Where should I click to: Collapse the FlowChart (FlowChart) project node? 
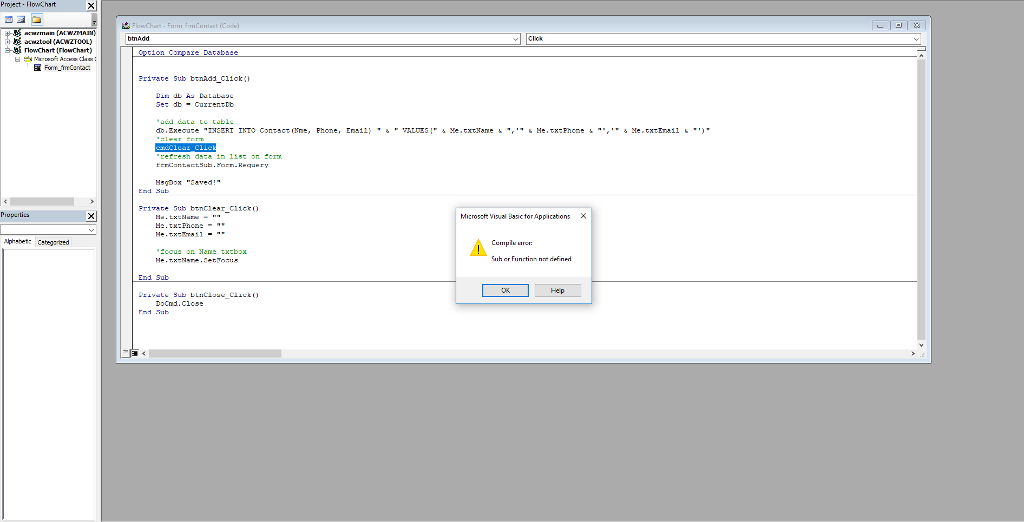coord(8,50)
